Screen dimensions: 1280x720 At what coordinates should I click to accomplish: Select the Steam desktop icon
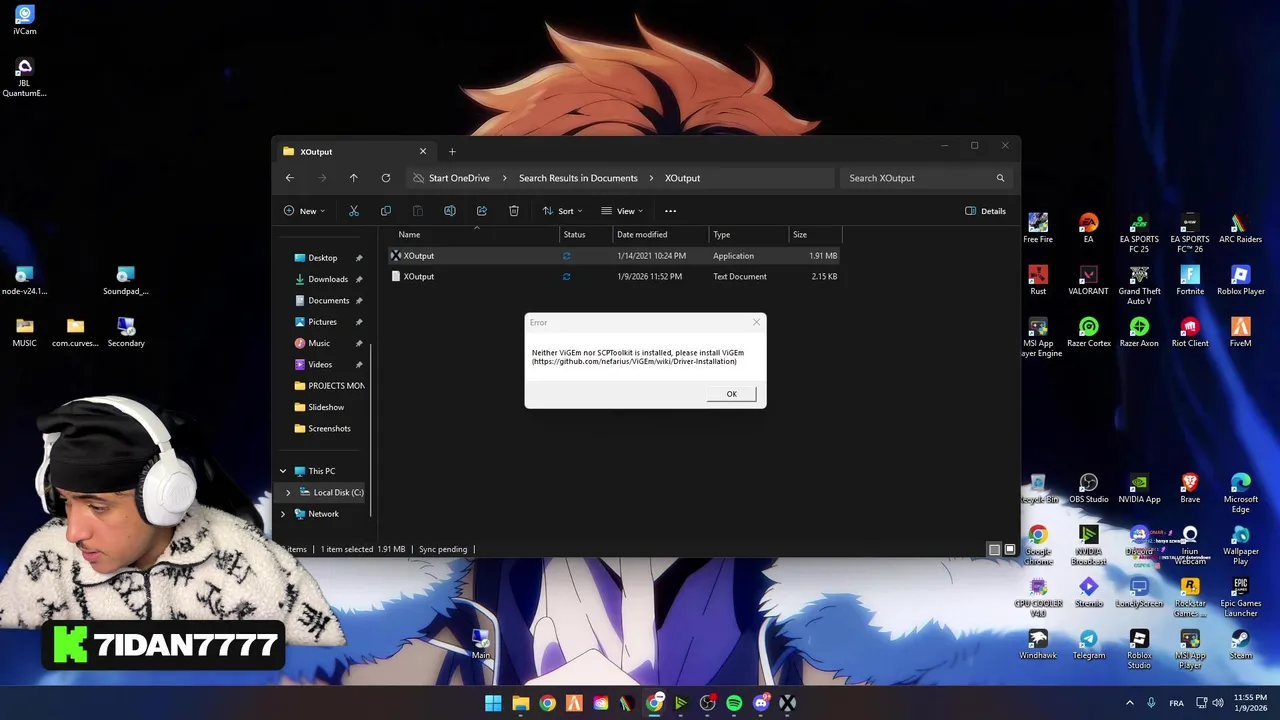1240,644
